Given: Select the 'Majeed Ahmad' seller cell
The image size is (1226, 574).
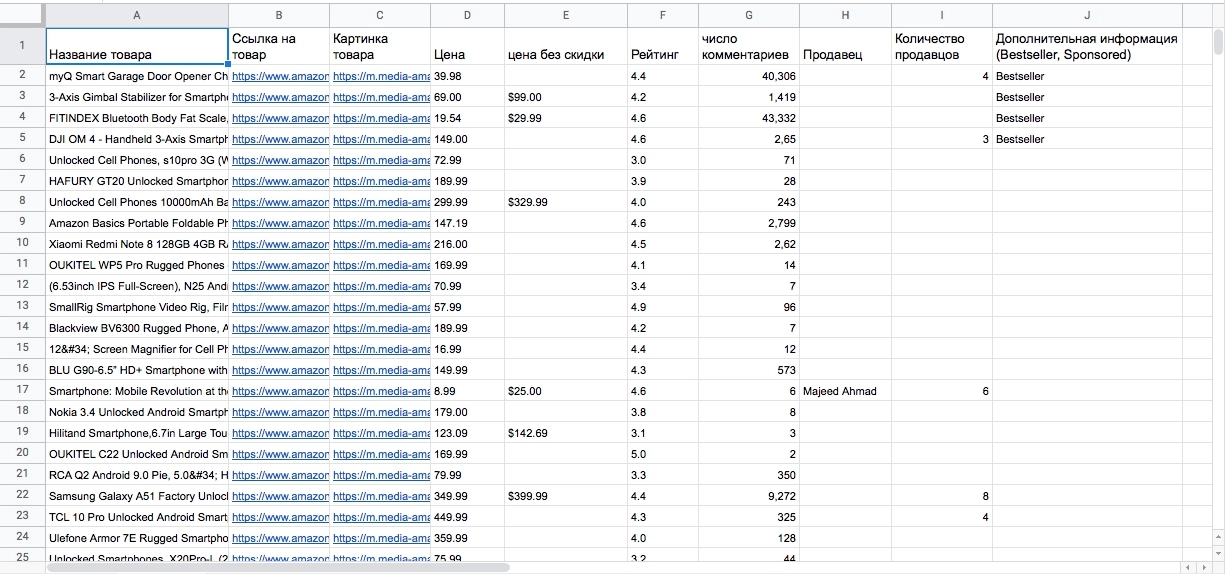Looking at the screenshot, I should click(844, 391).
